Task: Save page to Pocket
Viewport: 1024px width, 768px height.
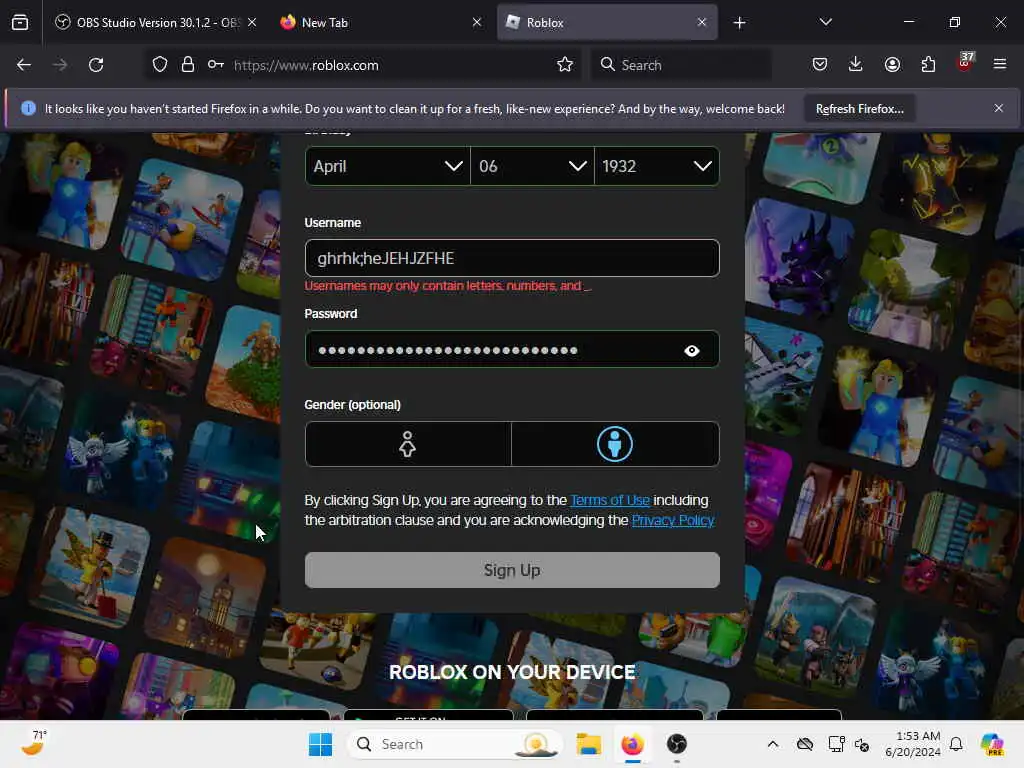Action: [x=820, y=65]
